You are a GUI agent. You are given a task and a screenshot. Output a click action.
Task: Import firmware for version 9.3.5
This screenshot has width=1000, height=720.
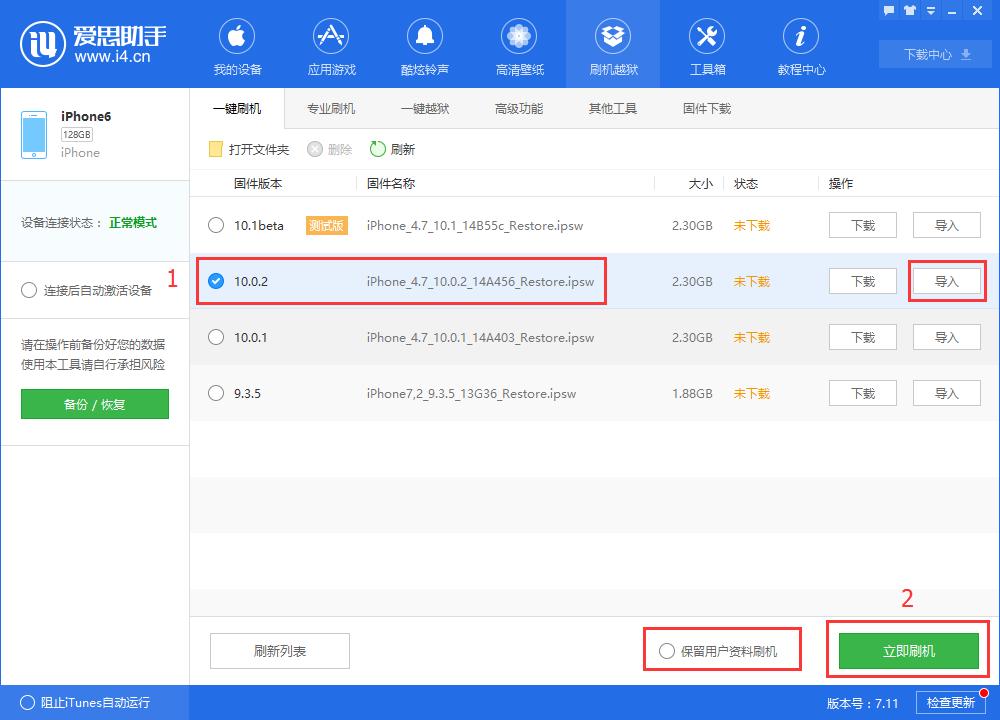point(946,393)
